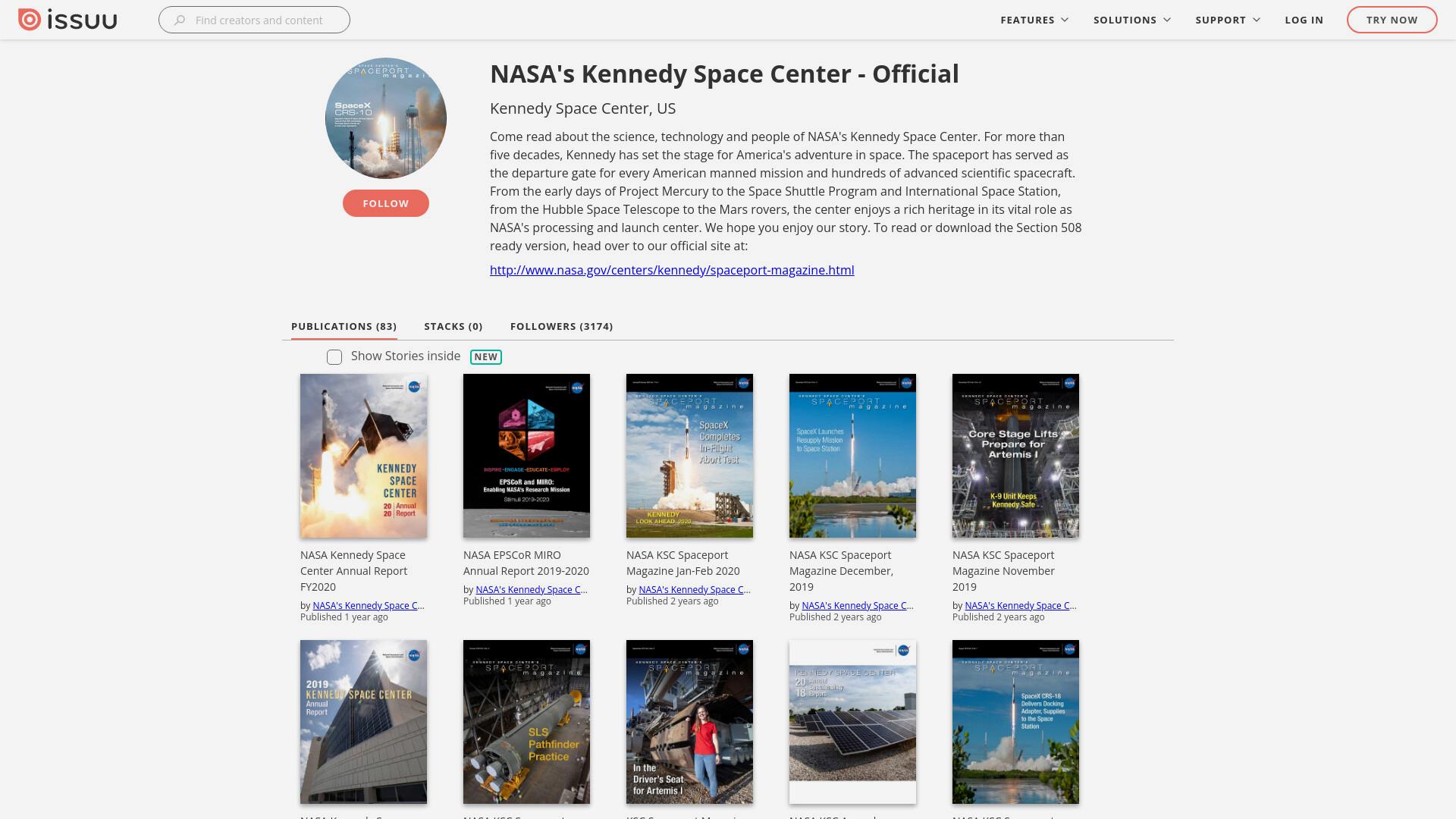Open the 2019 Kennedy Space Center Annual Report cover
1456x819 pixels.
pos(363,722)
